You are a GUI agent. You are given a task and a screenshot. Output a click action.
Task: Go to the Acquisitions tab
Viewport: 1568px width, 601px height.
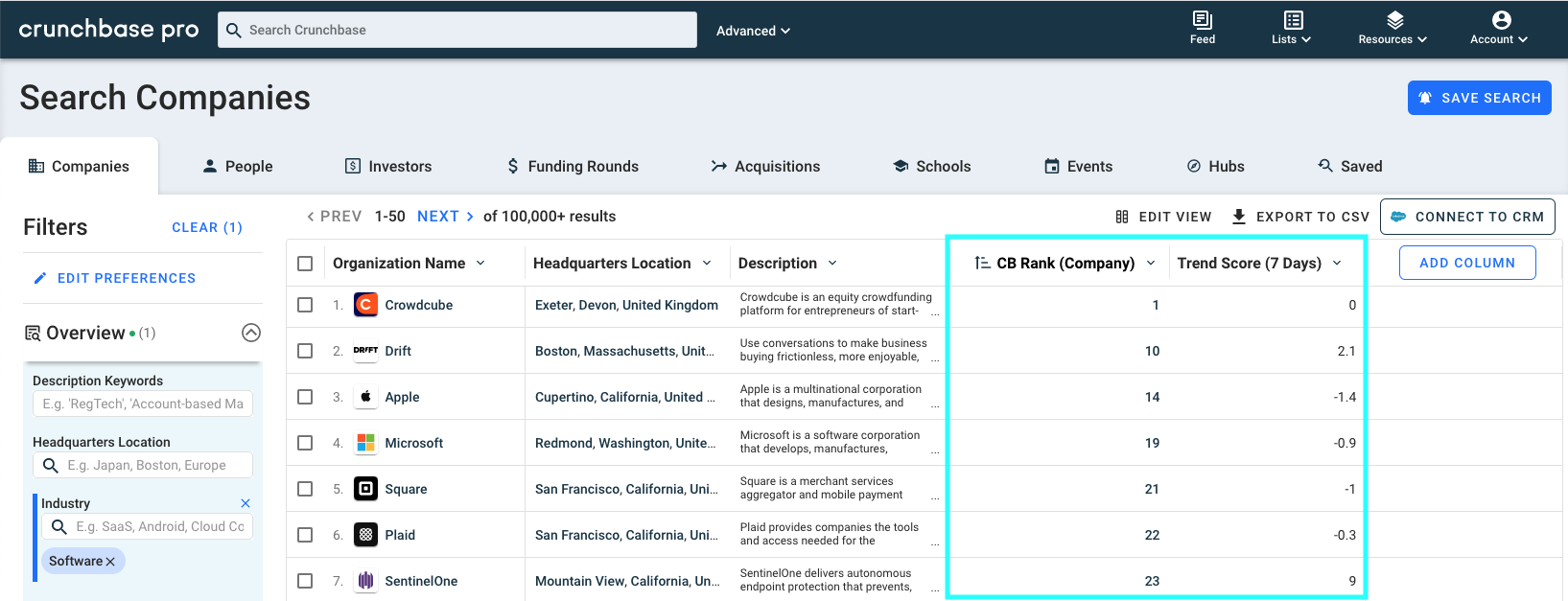click(x=765, y=166)
